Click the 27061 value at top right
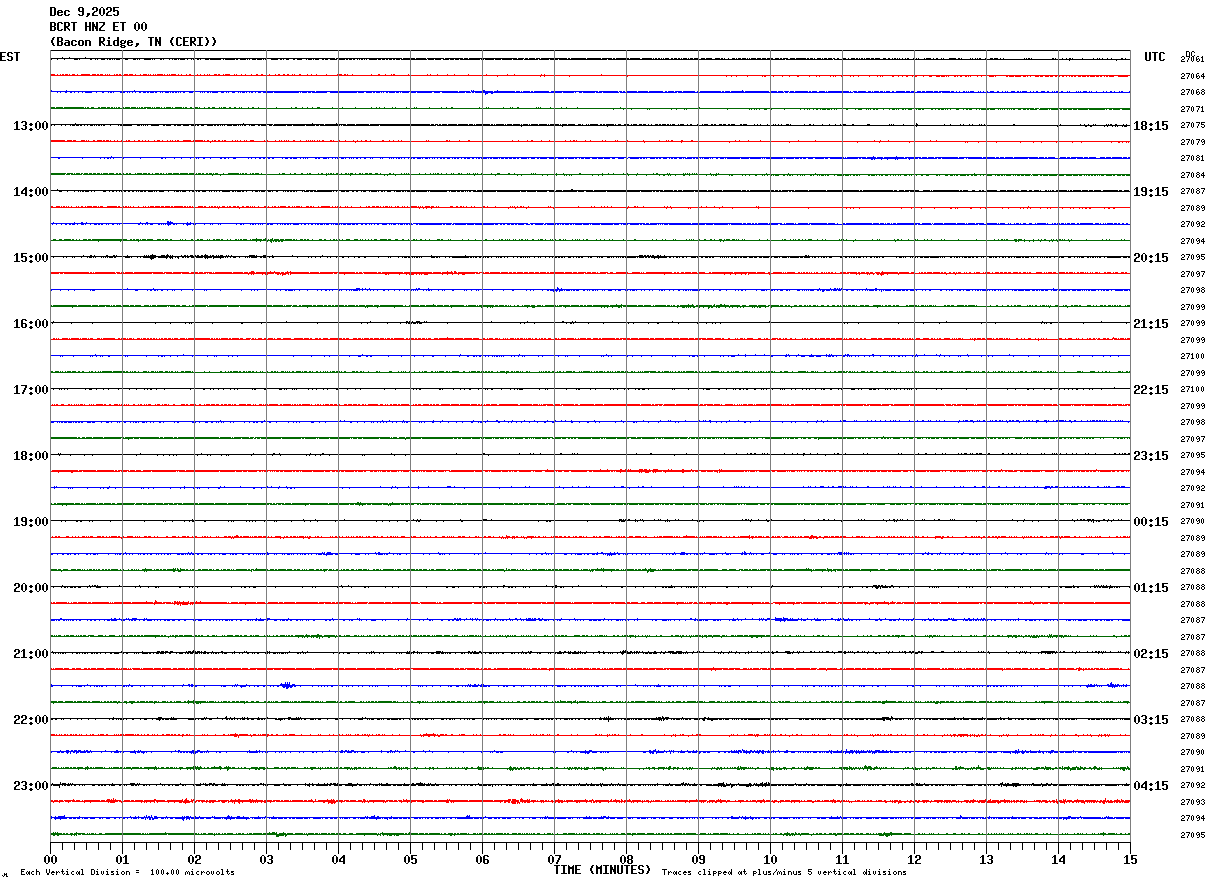 point(1192,60)
